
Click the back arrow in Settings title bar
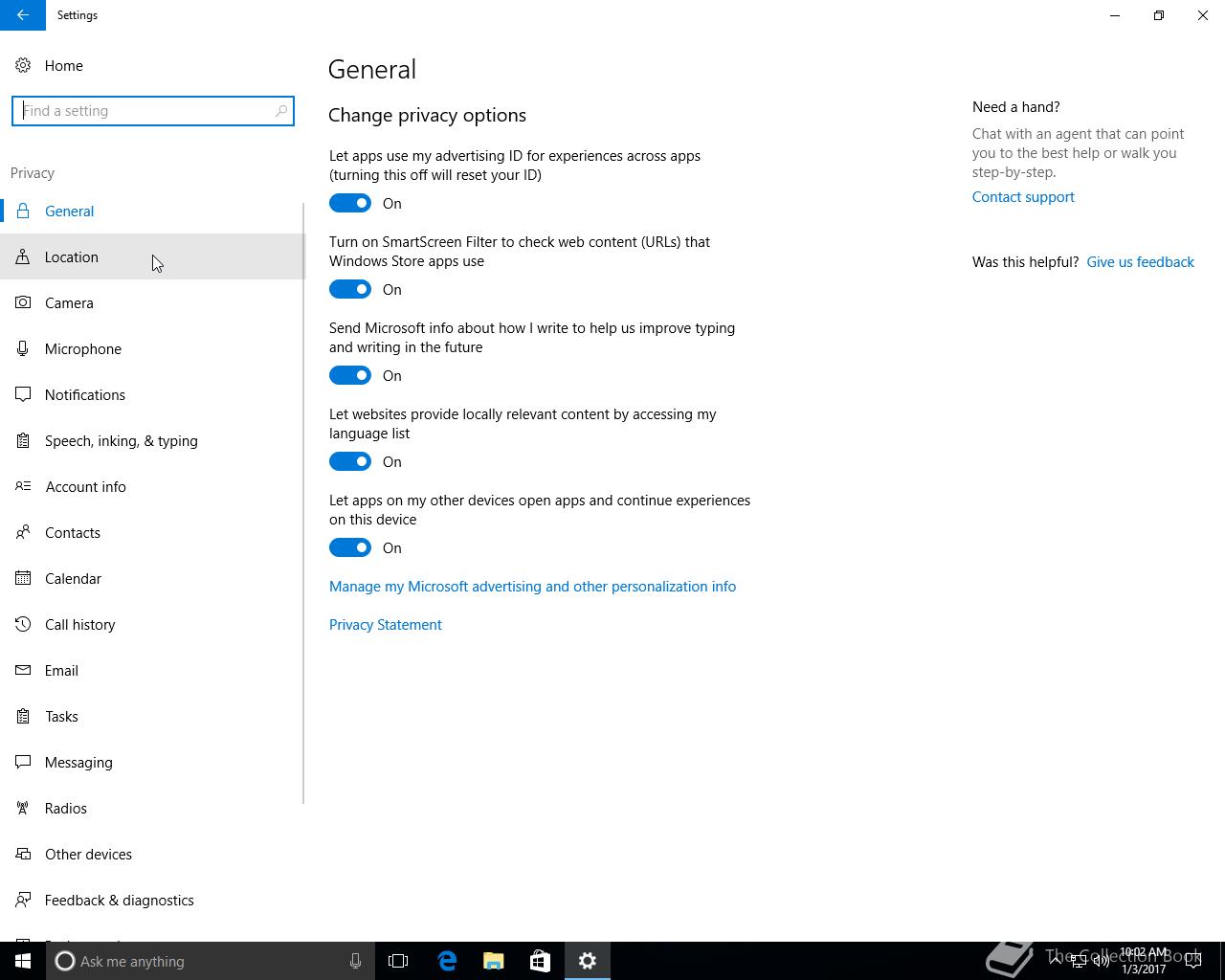22,15
